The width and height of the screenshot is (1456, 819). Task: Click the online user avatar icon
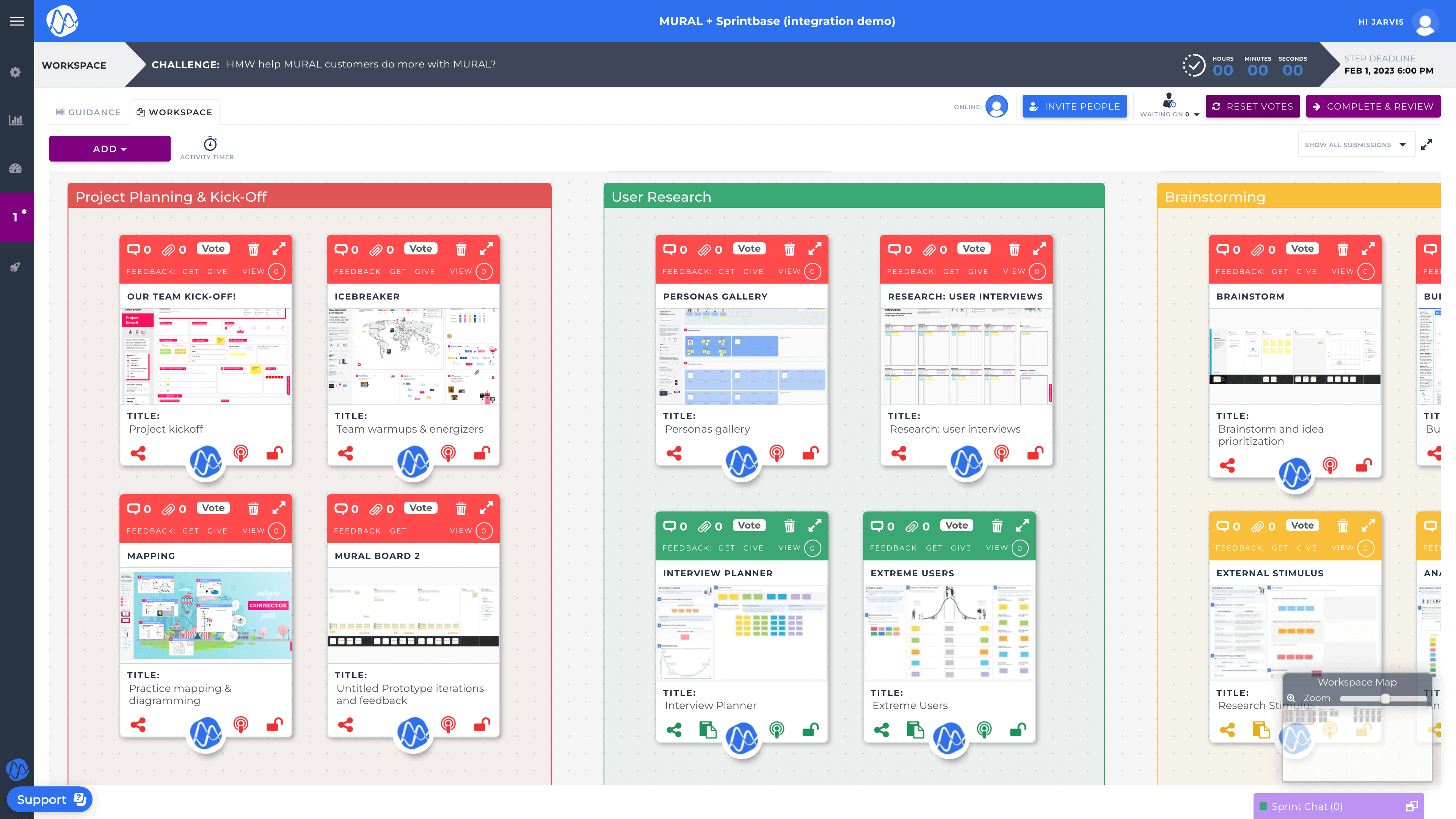[x=996, y=106]
